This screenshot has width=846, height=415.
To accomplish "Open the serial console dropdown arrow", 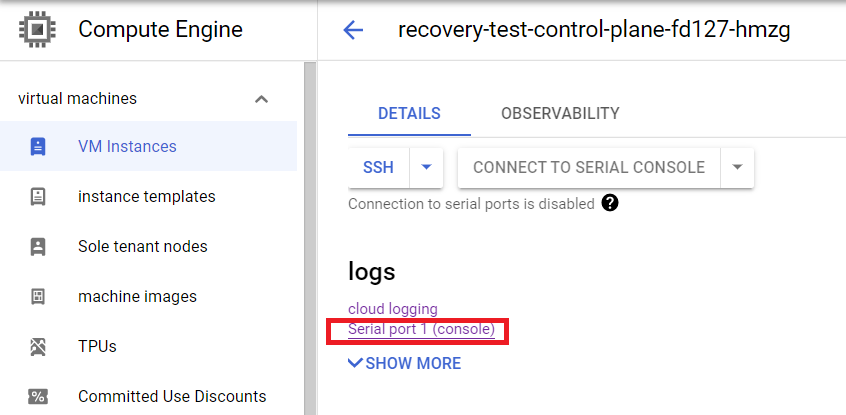I will (737, 167).
